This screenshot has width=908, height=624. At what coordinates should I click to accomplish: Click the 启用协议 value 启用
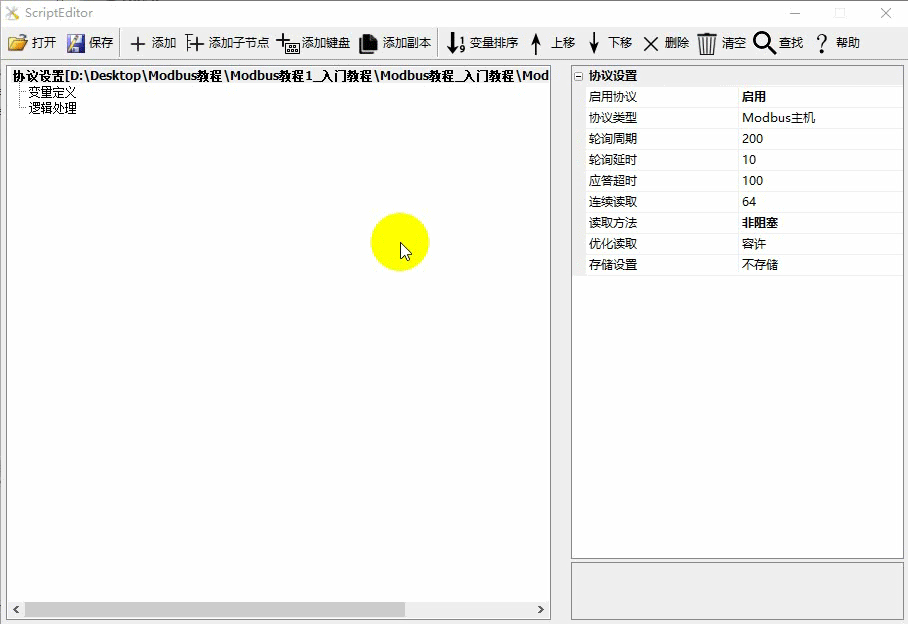pyautogui.click(x=753, y=97)
